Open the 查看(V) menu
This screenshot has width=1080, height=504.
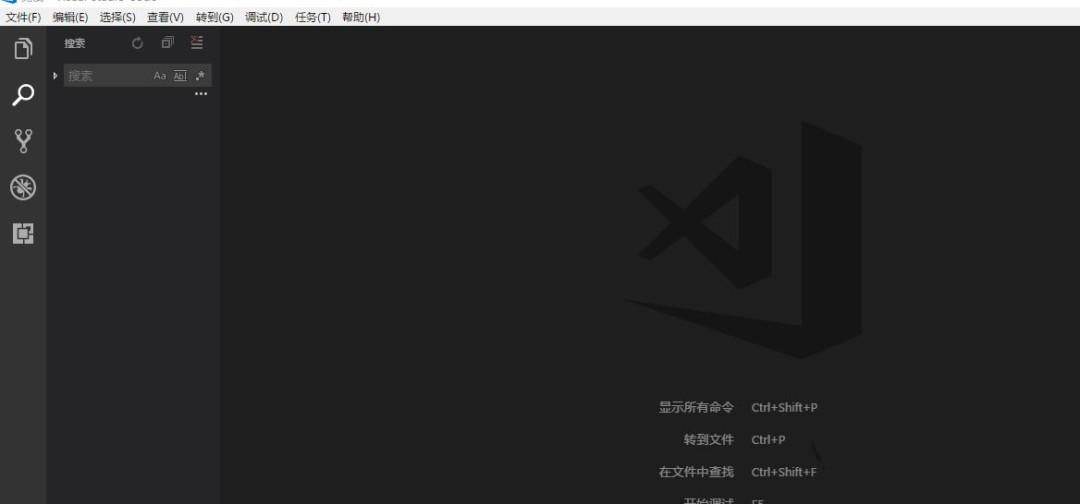[x=165, y=18]
